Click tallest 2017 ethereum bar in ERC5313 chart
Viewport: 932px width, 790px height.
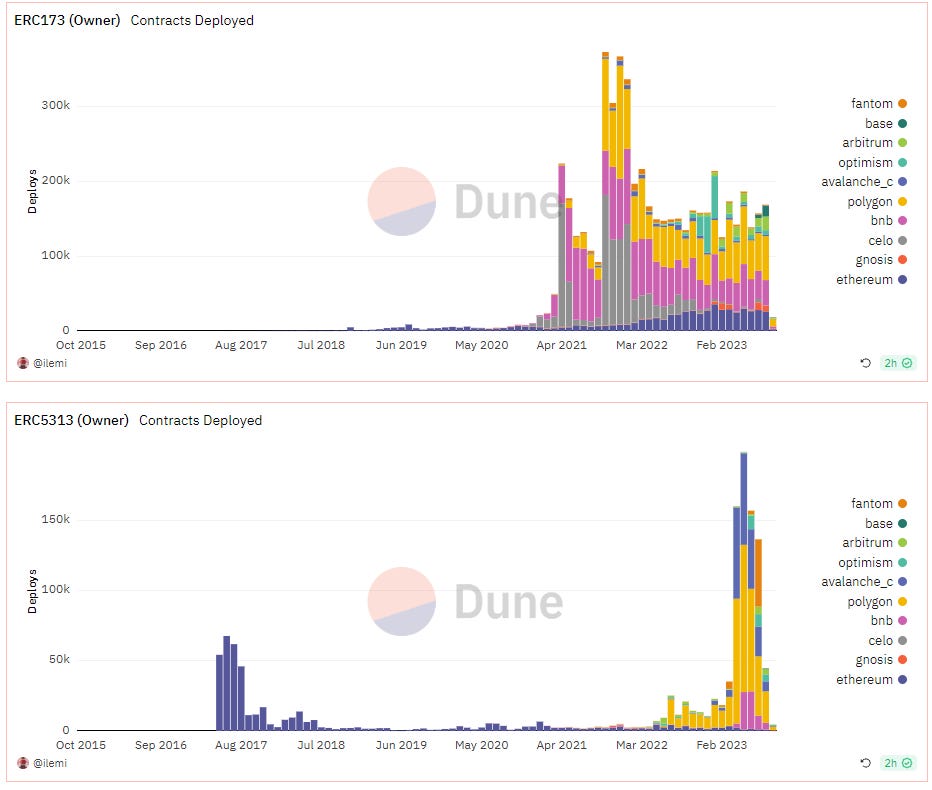click(x=226, y=683)
